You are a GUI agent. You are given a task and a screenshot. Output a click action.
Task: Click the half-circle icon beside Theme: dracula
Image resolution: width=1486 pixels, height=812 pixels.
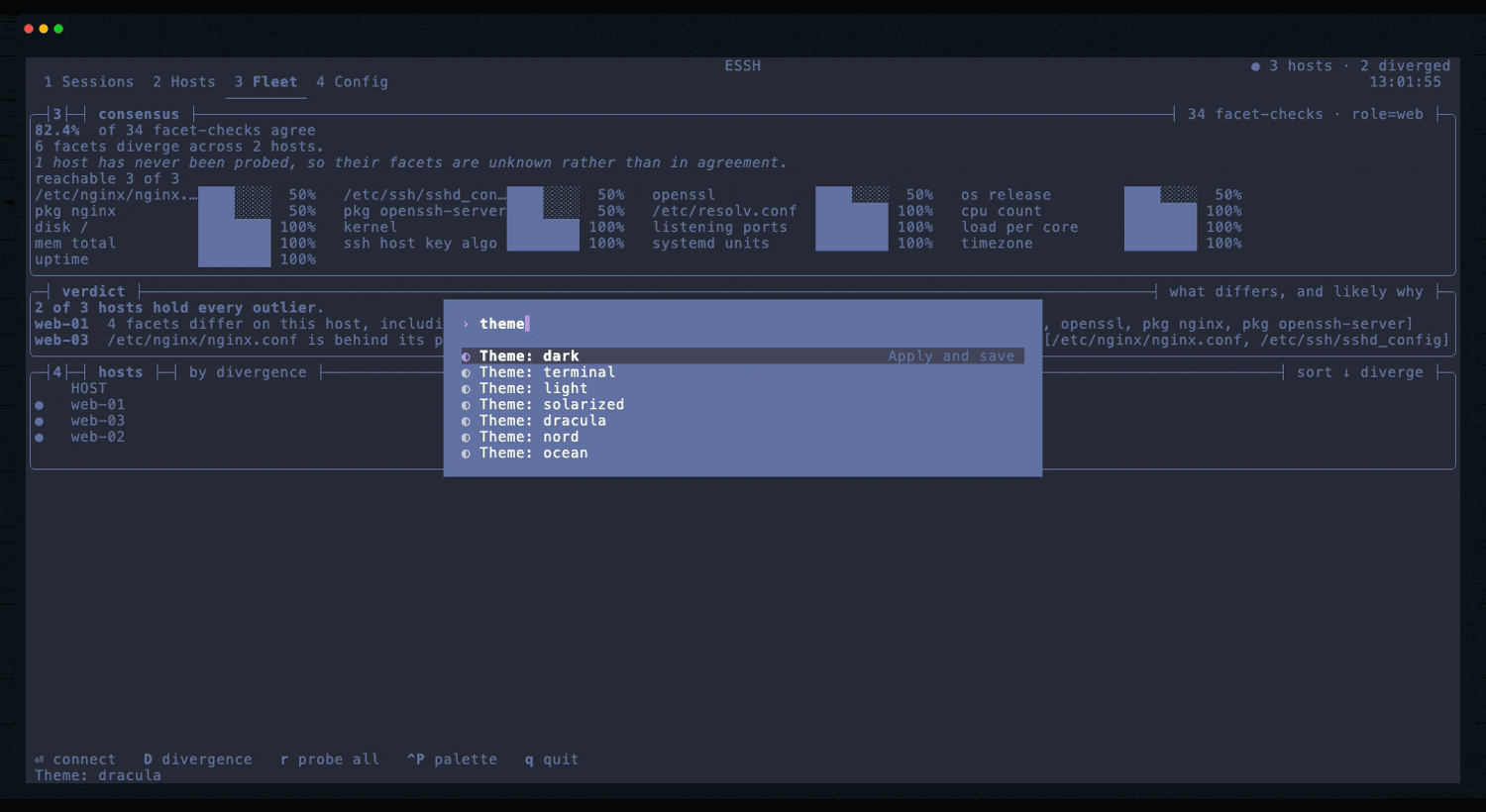click(x=466, y=421)
